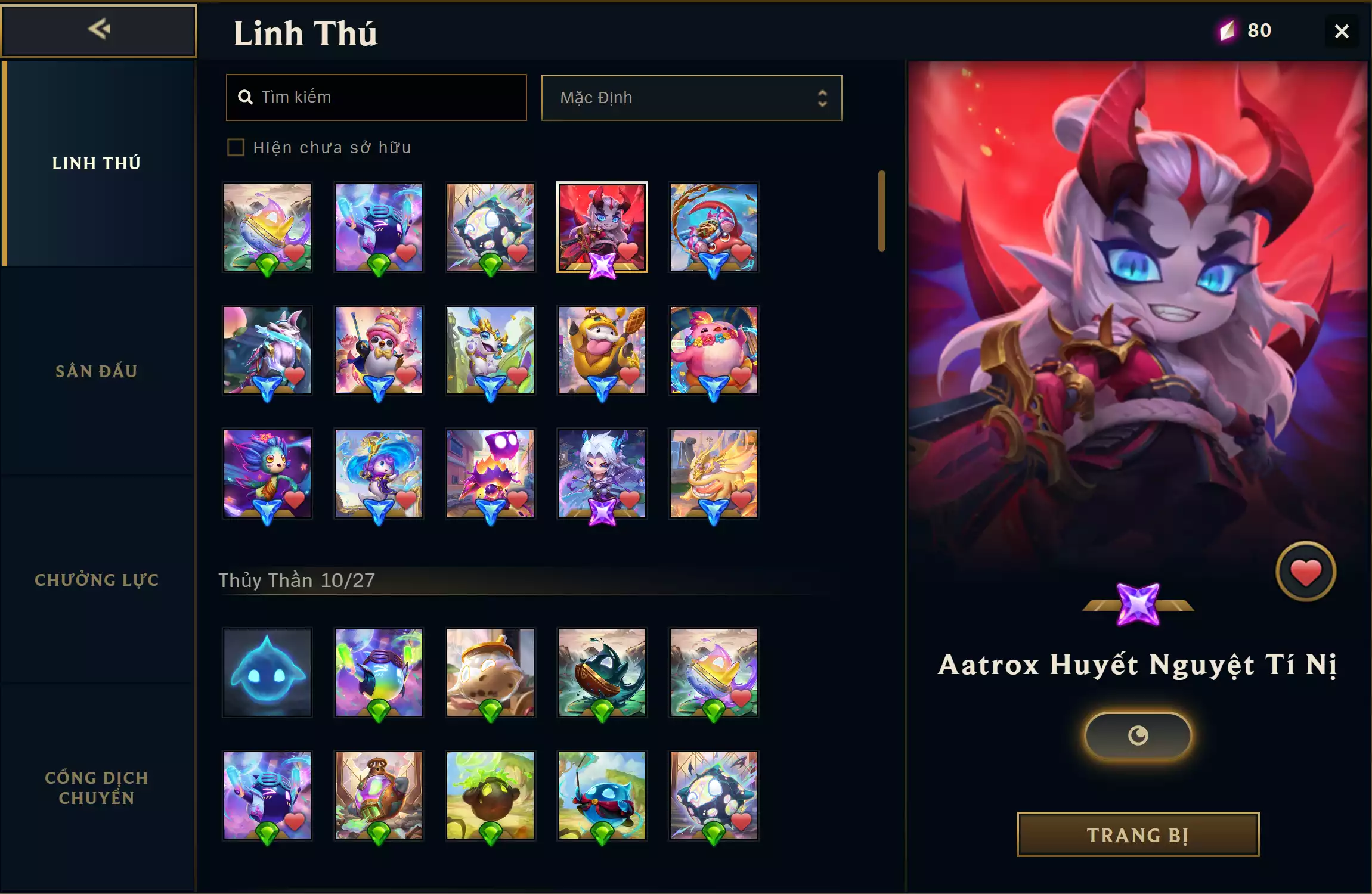The image size is (1372, 894).
Task: Select the Aatrox Huyết Nguyệt little legend
Action: (602, 227)
